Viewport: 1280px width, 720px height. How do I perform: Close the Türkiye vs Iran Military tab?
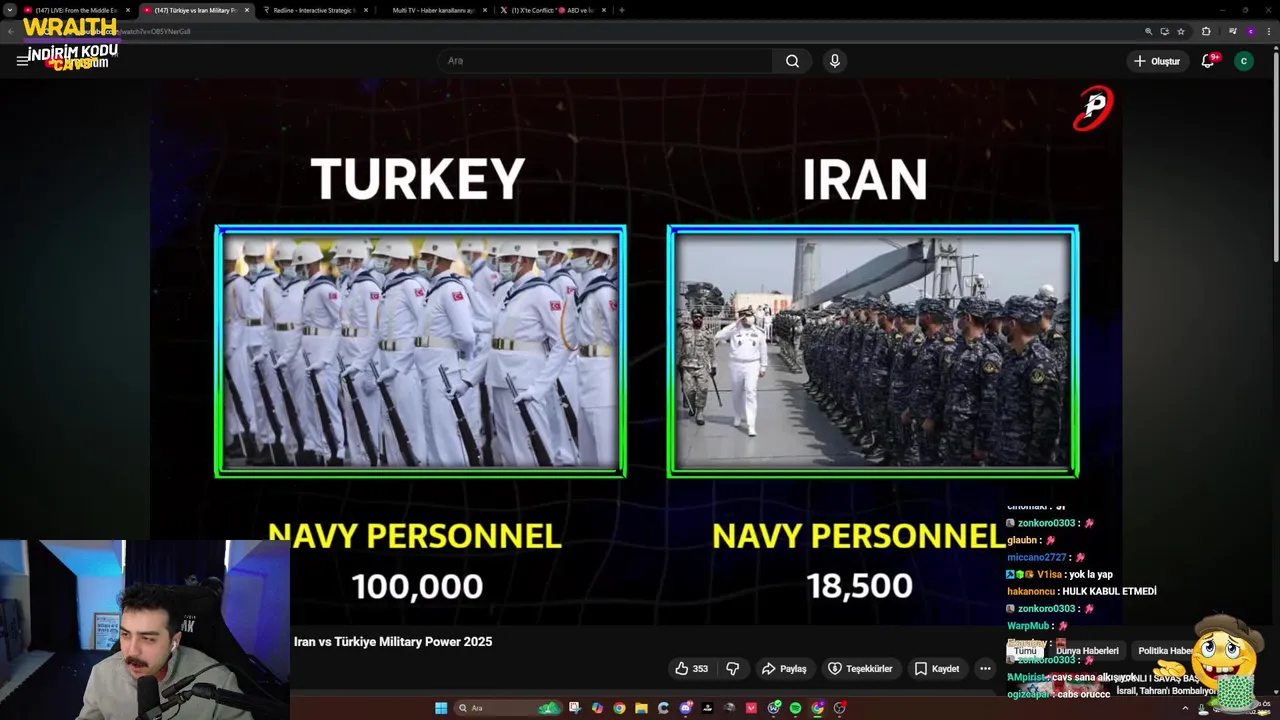247,10
